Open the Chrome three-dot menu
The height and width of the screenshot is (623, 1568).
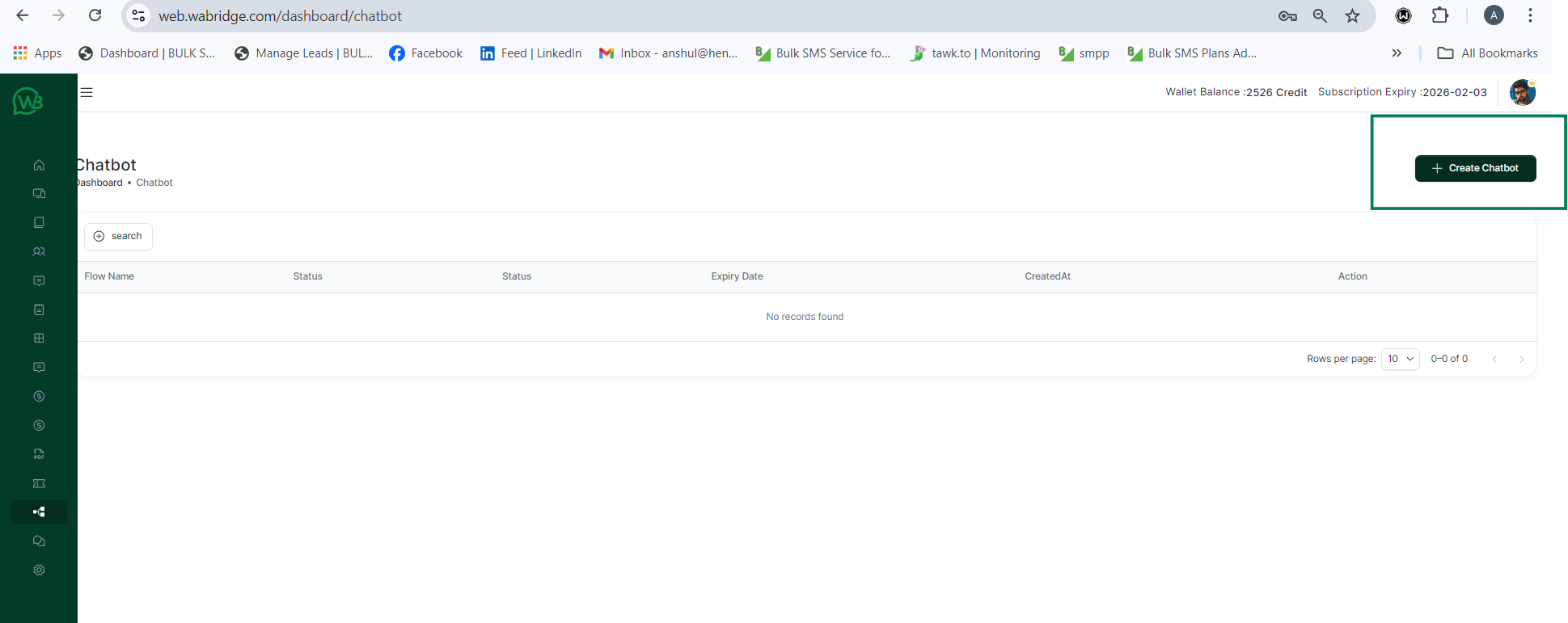pos(1530,15)
